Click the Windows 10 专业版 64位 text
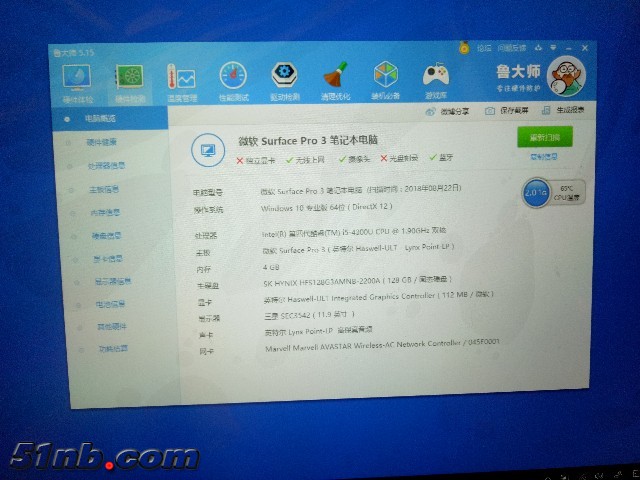Image resolution: width=640 pixels, height=480 pixels. click(327, 207)
